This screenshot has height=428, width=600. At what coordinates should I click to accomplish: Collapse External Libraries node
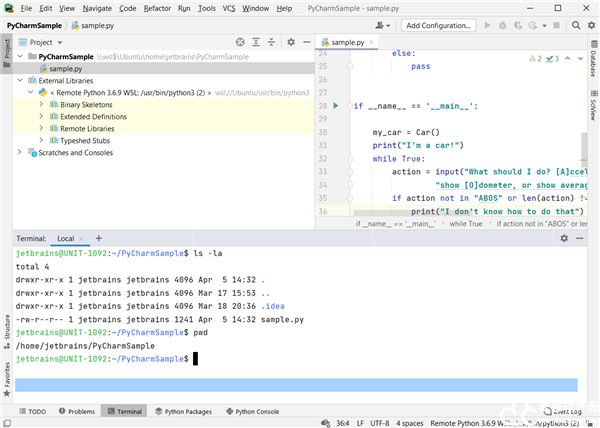[20, 80]
